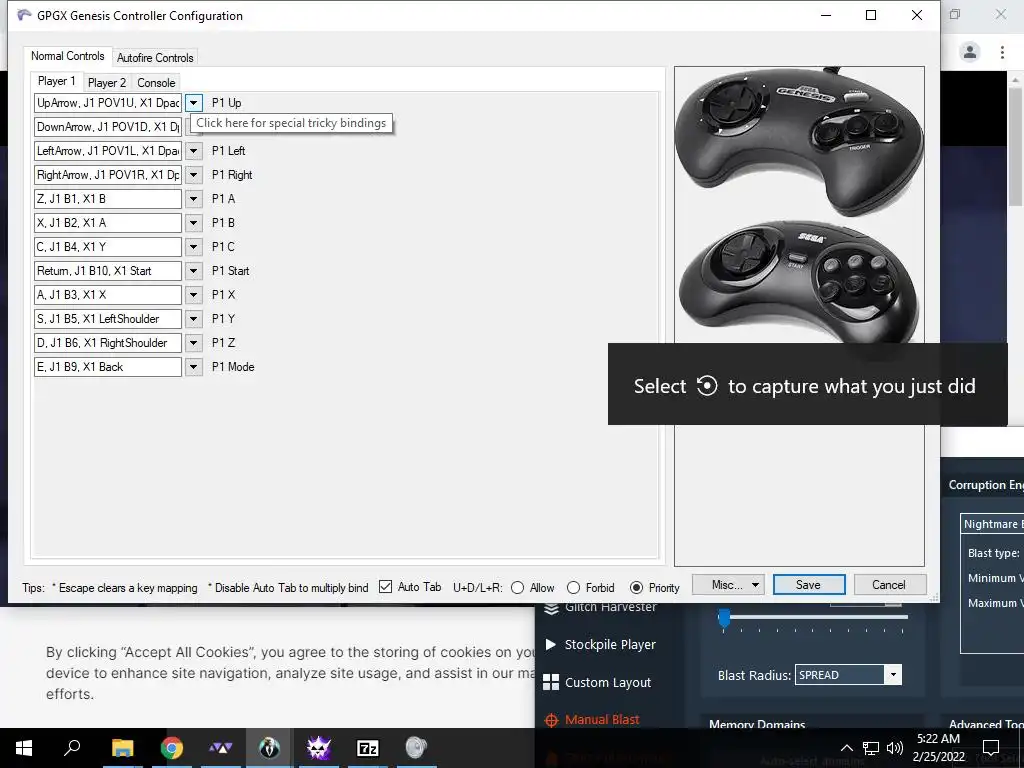
Task: Open Stockpile Player in the RTC window
Action: [601, 645]
